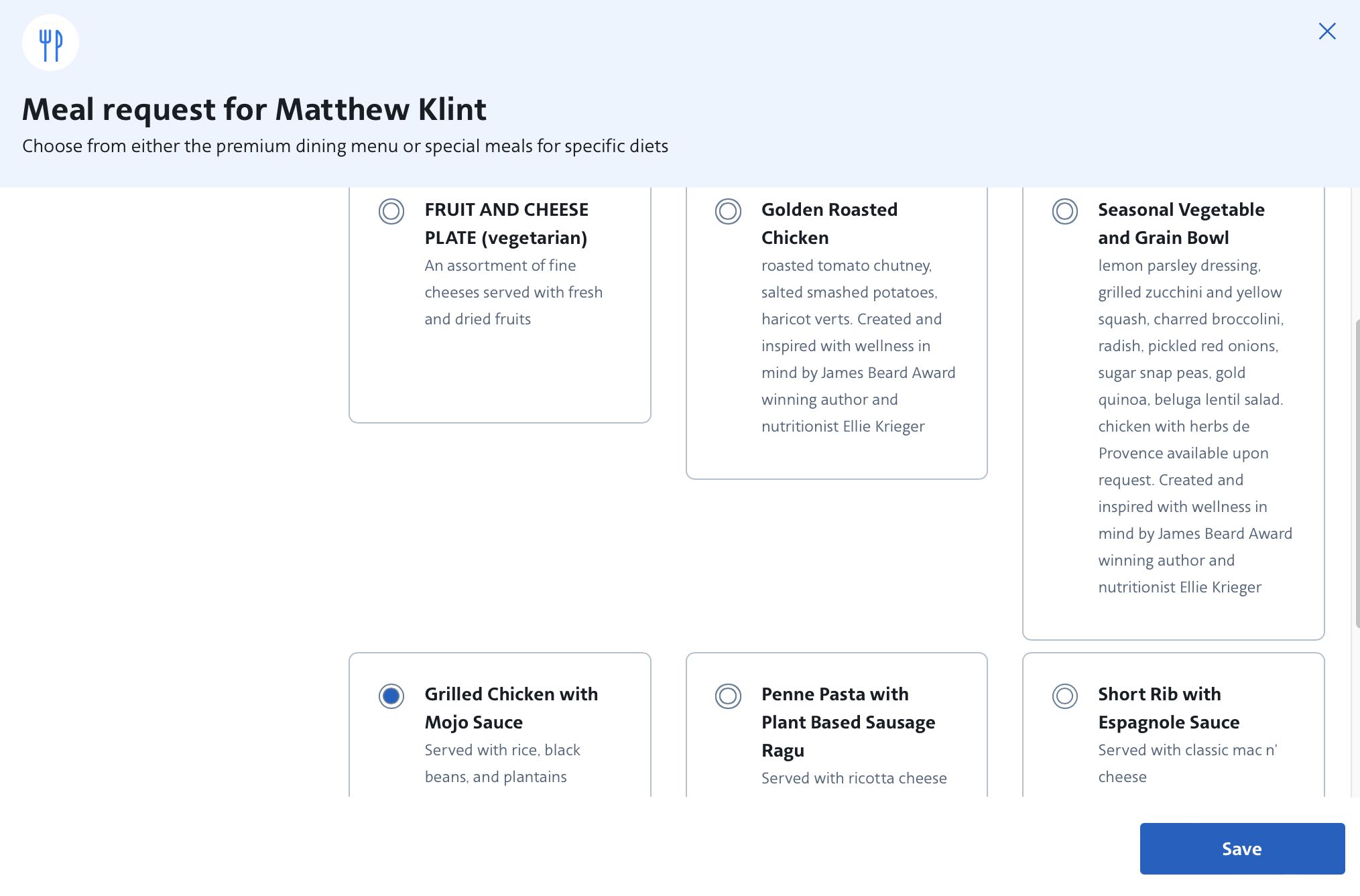The width and height of the screenshot is (1360, 896).
Task: Click the fine cheeses description text
Action: 513,292
